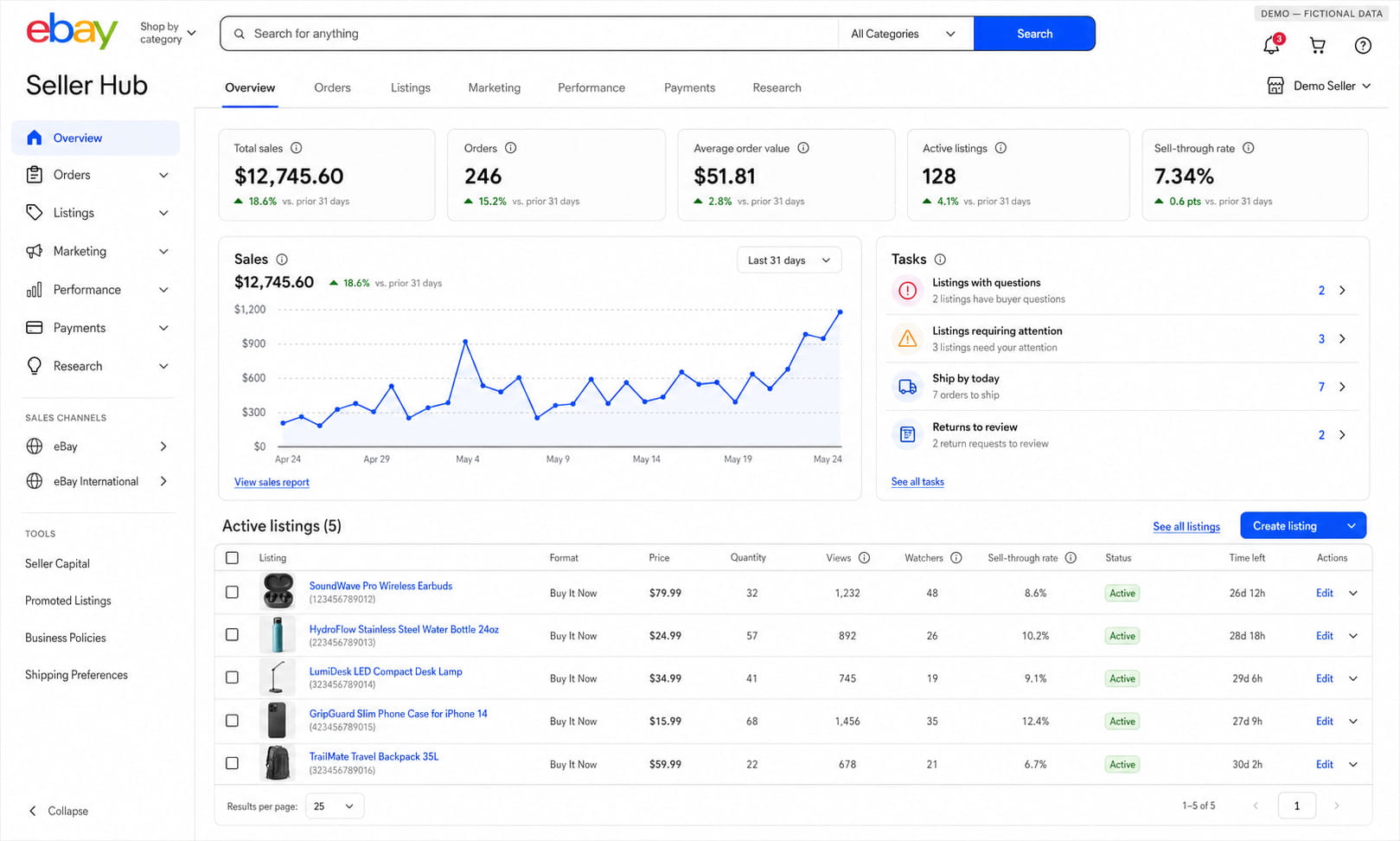This screenshot has width=1400, height=841.
Task: Click the Create listing button
Action: pyautogui.click(x=1285, y=526)
